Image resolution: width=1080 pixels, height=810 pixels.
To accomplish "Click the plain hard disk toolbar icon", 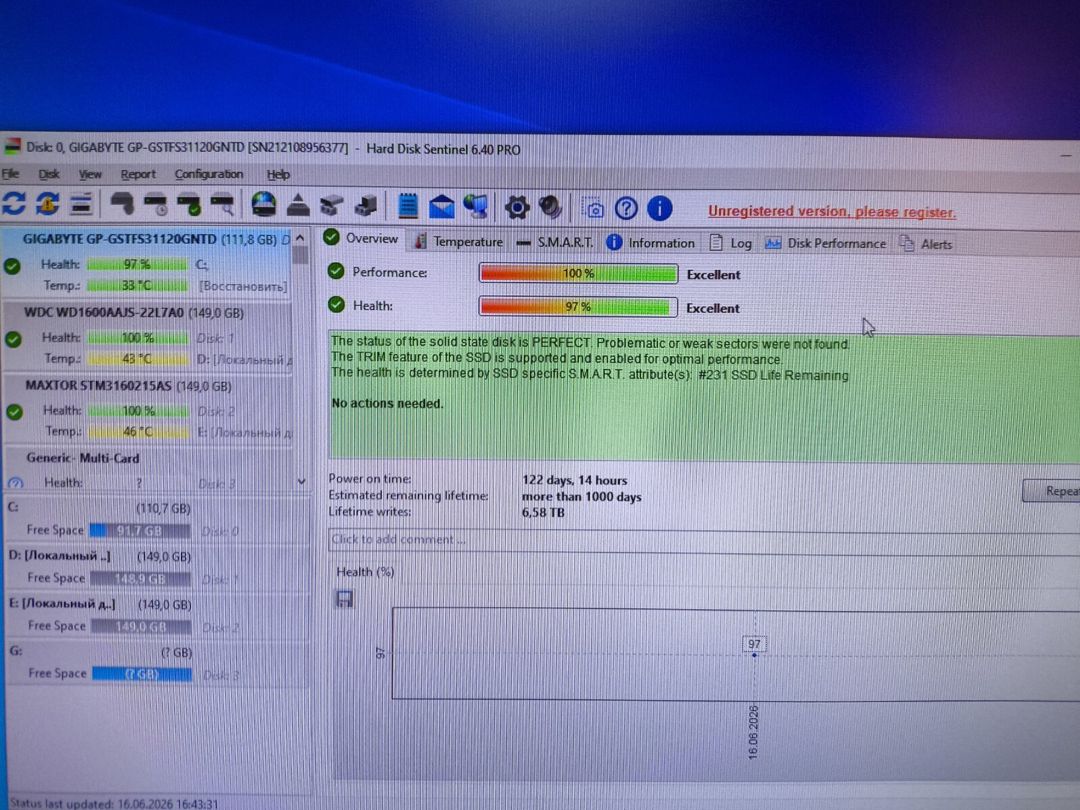I will (x=122, y=204).
